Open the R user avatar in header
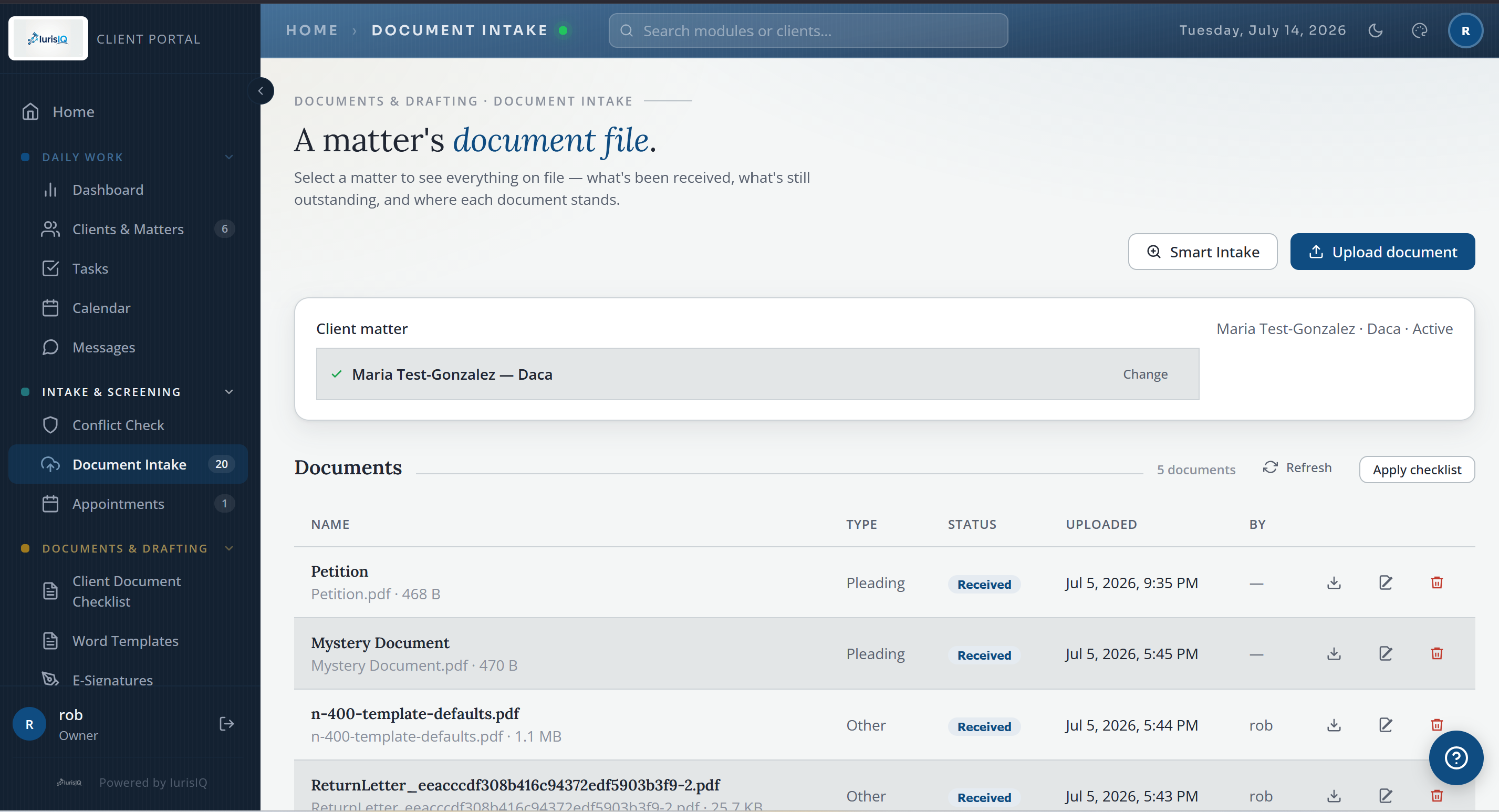Image resolution: width=1499 pixels, height=812 pixels. (1465, 30)
